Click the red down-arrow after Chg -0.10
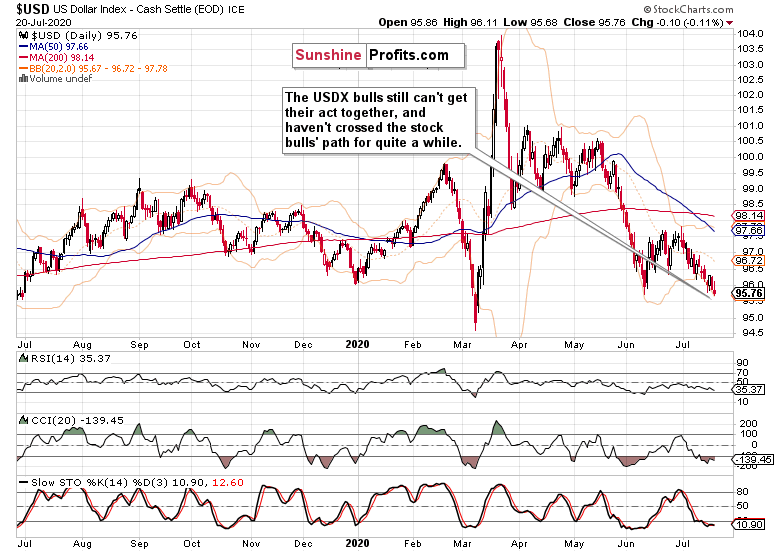The image size is (780, 552). click(x=729, y=23)
